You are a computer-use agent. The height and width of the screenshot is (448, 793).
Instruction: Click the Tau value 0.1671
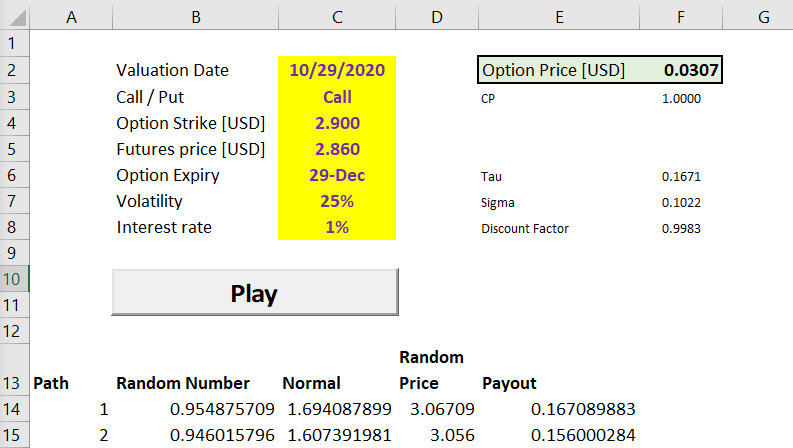click(681, 176)
